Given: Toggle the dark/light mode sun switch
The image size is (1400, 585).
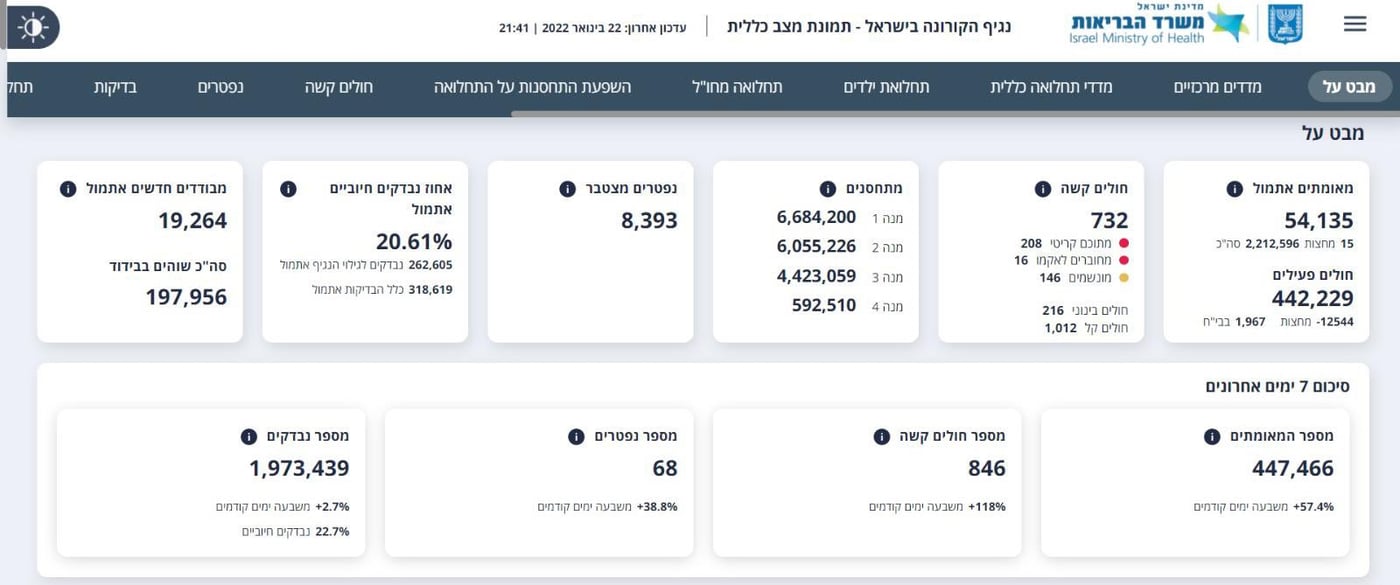Looking at the screenshot, I should [32, 27].
